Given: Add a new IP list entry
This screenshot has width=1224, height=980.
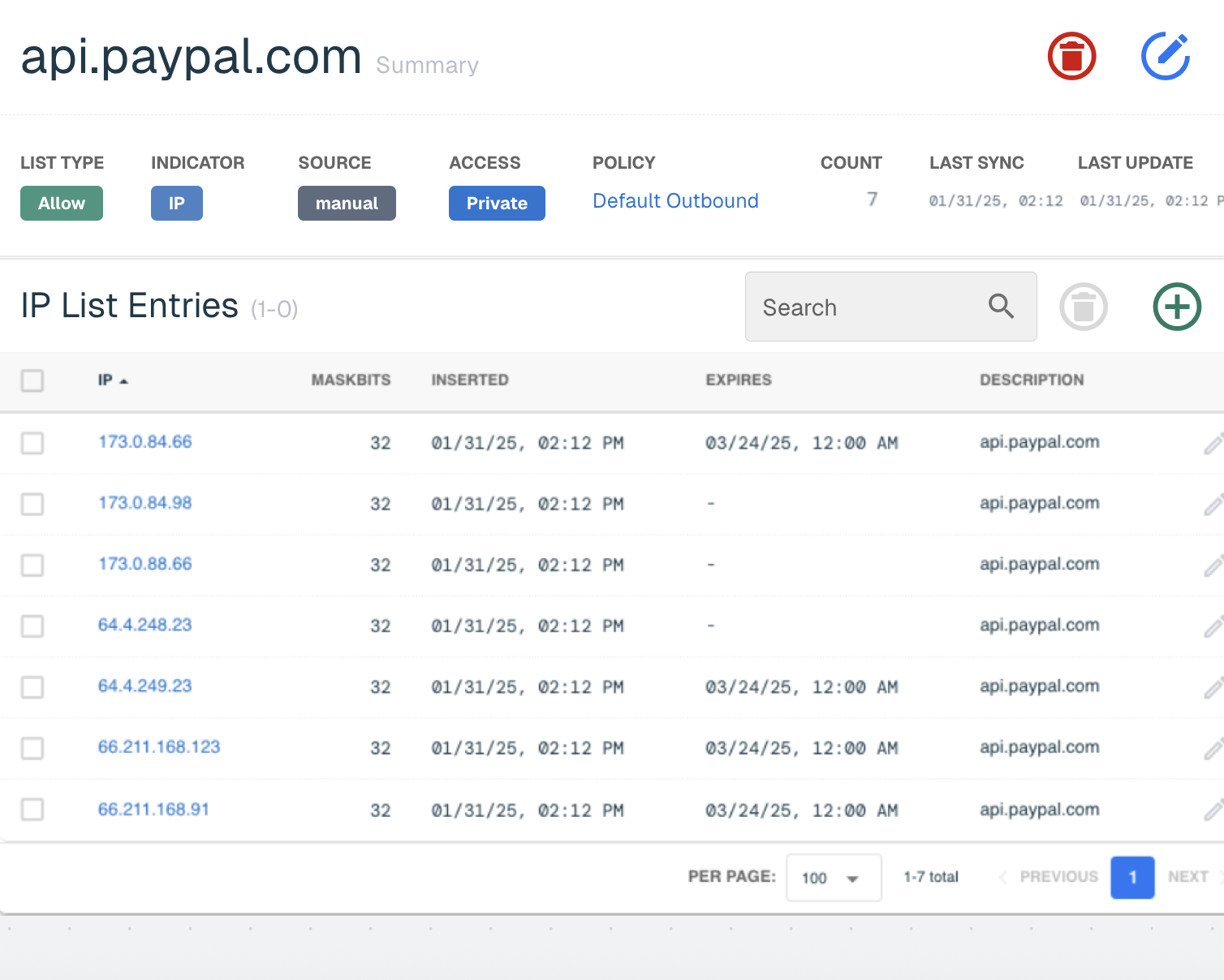Looking at the screenshot, I should click(x=1177, y=307).
